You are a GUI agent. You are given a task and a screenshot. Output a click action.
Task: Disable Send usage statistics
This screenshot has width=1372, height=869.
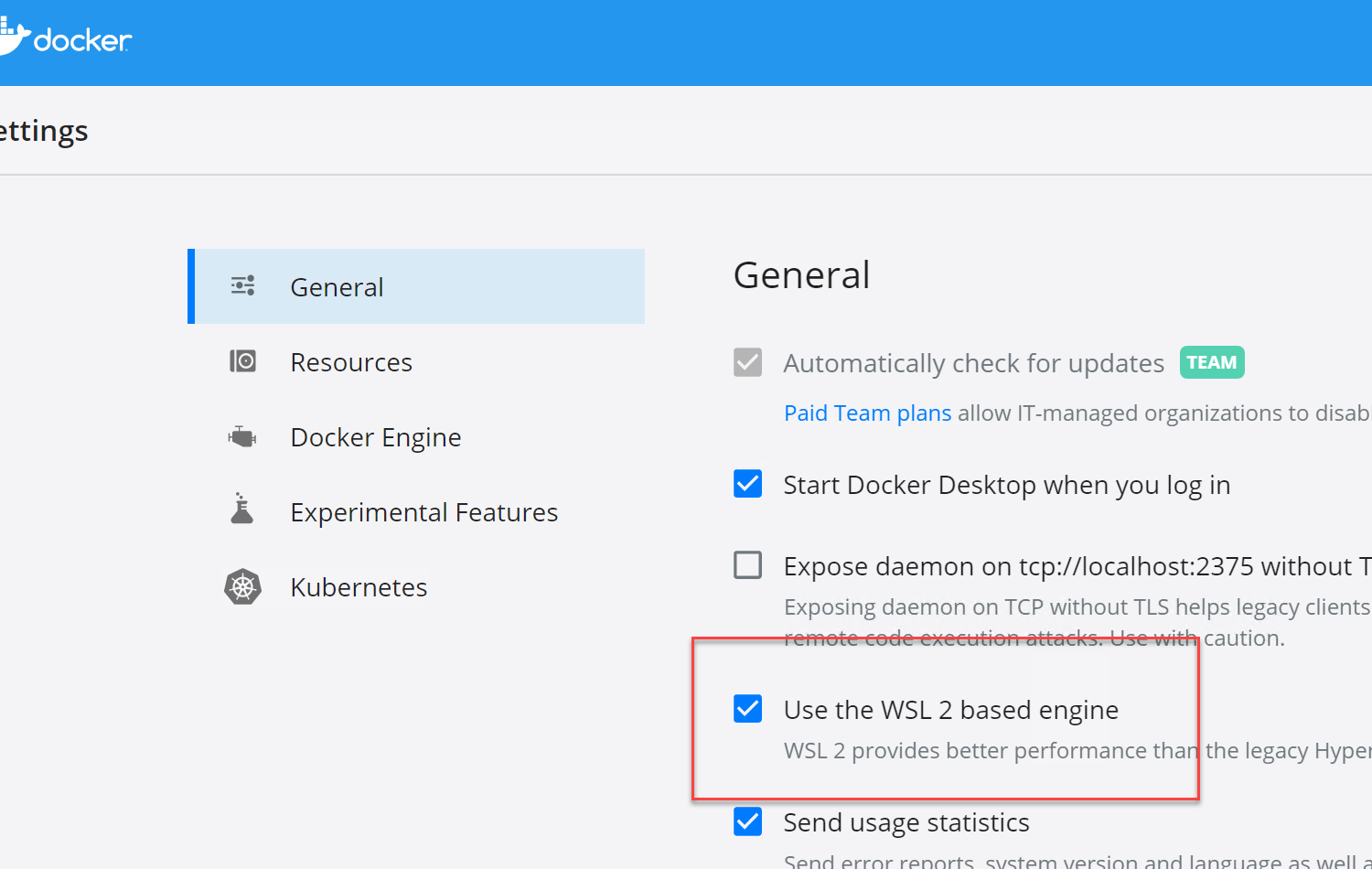(x=747, y=821)
